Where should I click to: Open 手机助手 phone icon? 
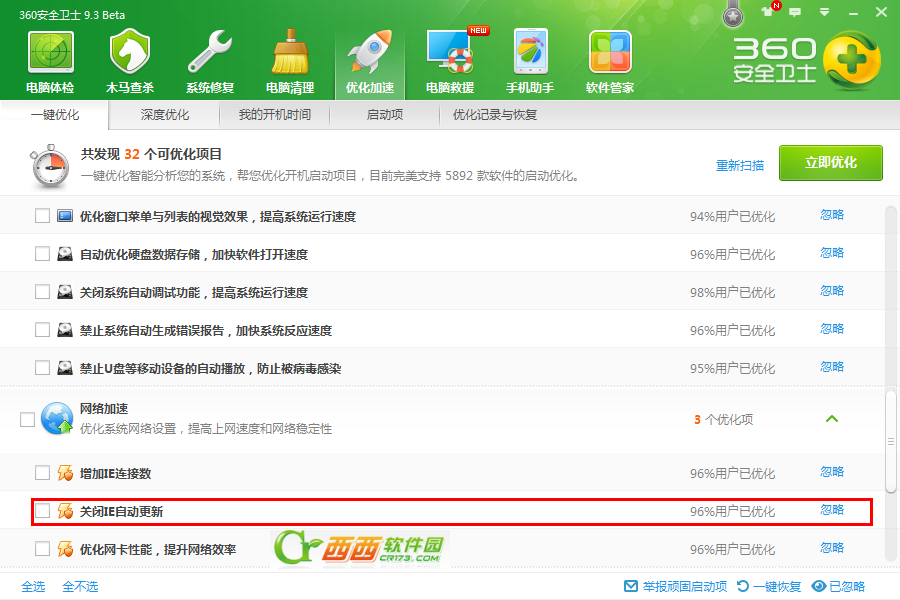click(530, 52)
